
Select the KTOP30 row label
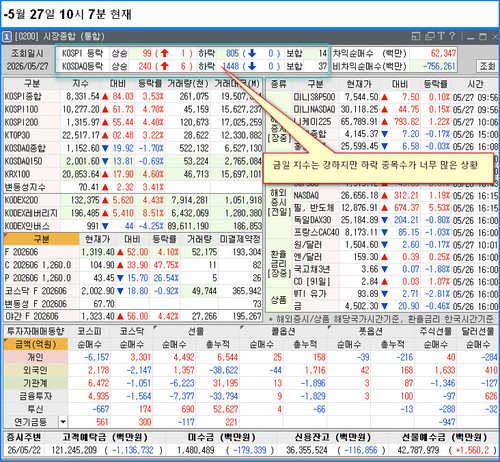coord(17,135)
